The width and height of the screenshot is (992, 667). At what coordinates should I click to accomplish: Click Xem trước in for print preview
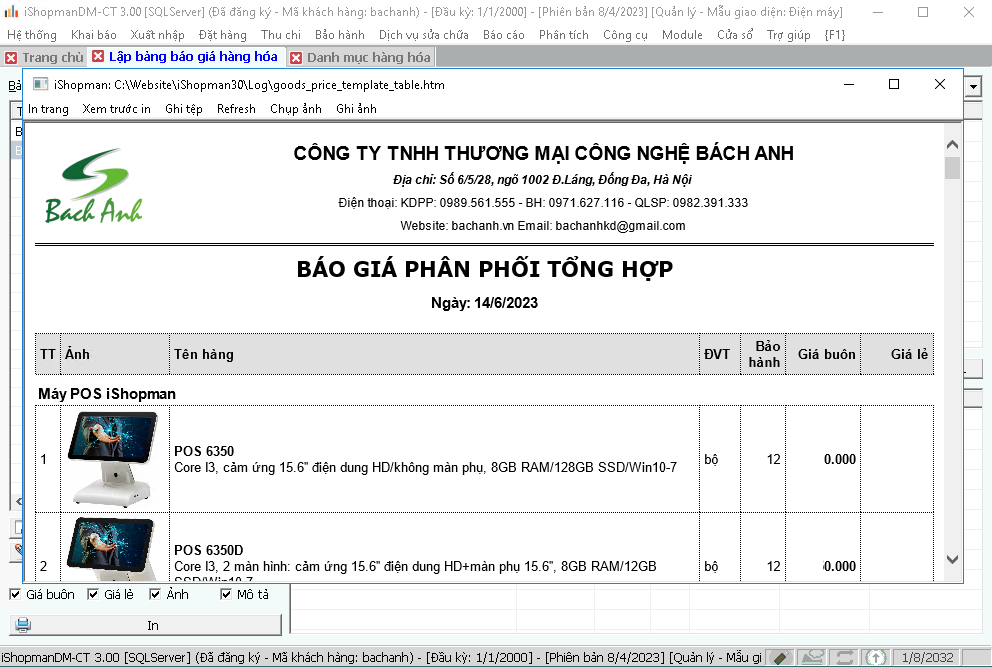point(116,109)
